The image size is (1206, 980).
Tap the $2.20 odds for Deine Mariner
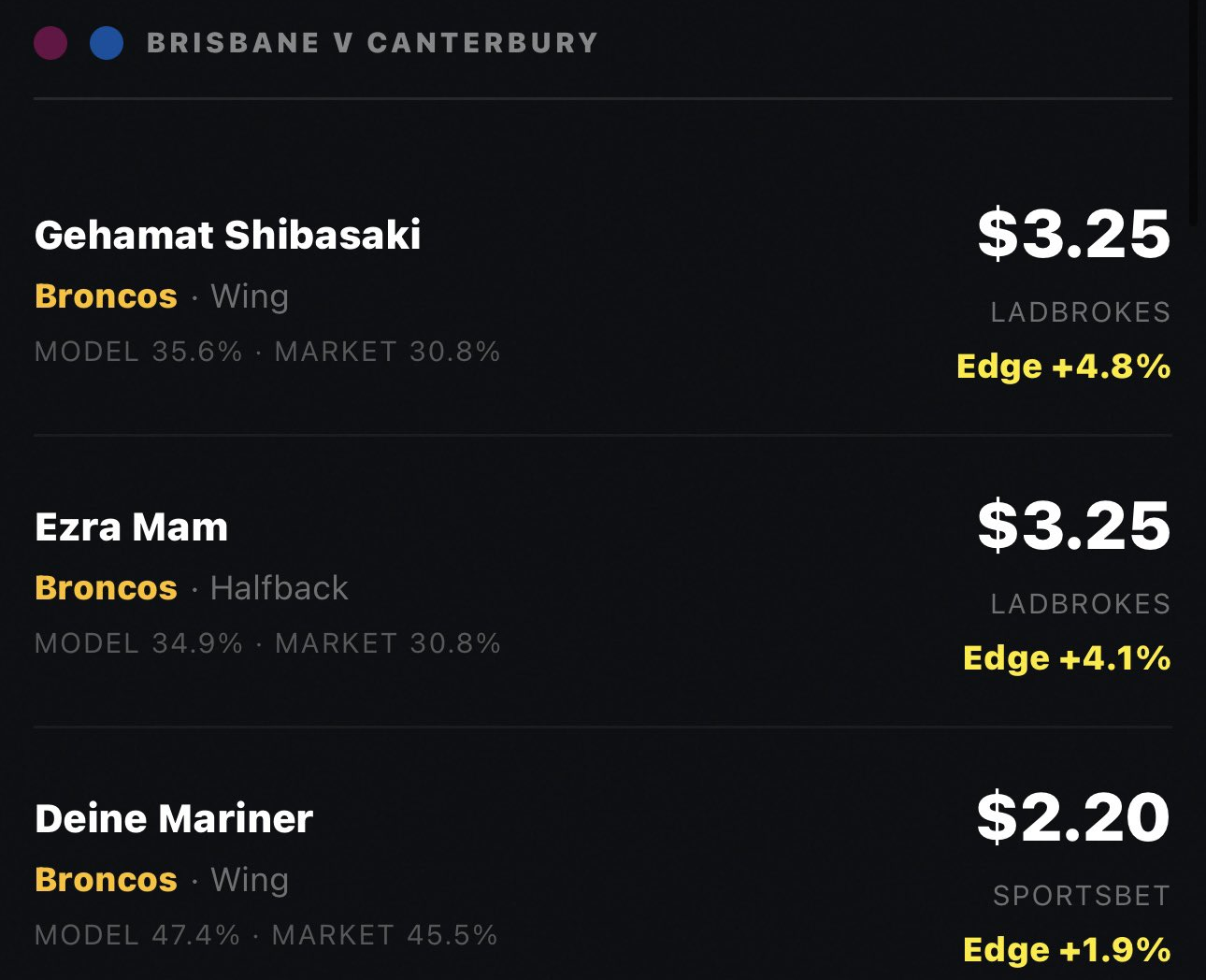click(1074, 816)
